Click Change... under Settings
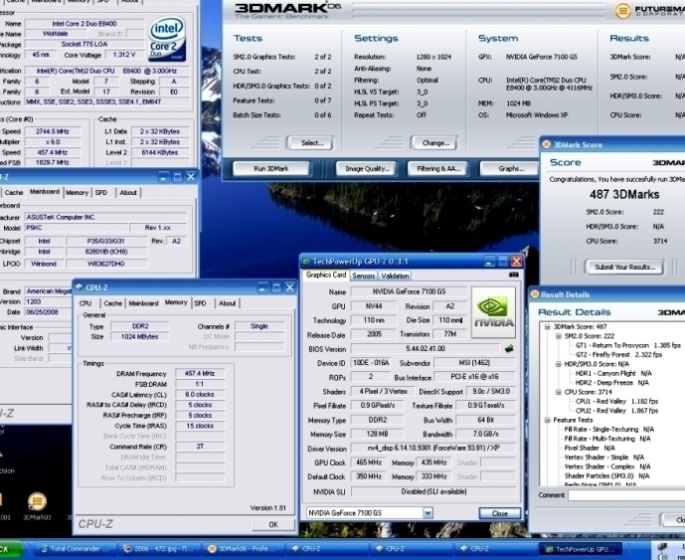The image size is (685, 560). click(436, 143)
